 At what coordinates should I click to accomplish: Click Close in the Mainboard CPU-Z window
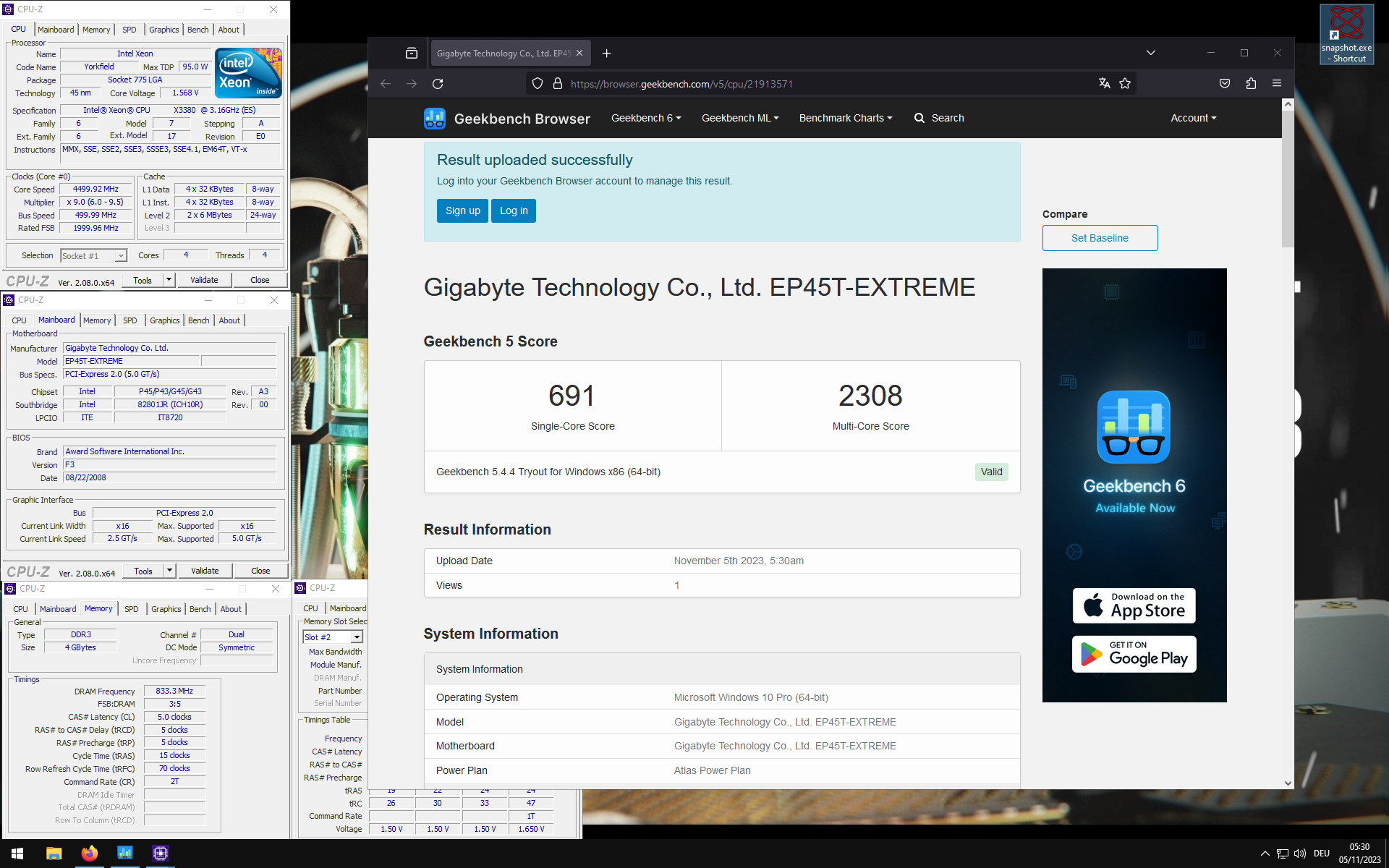(260, 571)
